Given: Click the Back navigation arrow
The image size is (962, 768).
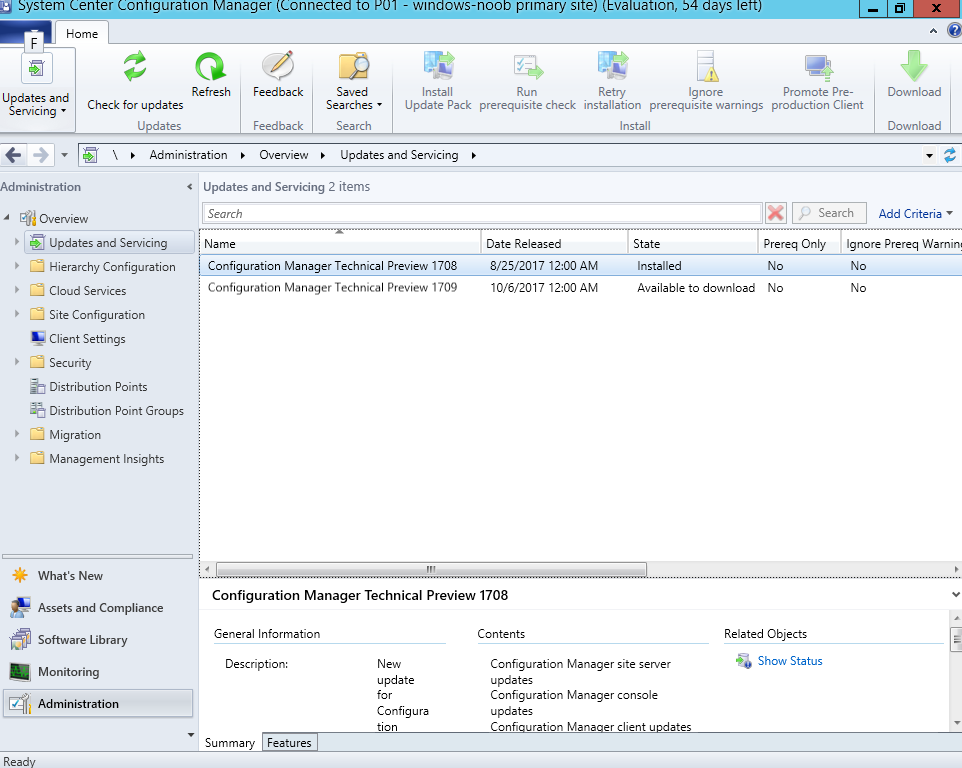Looking at the screenshot, I should 13,155.
